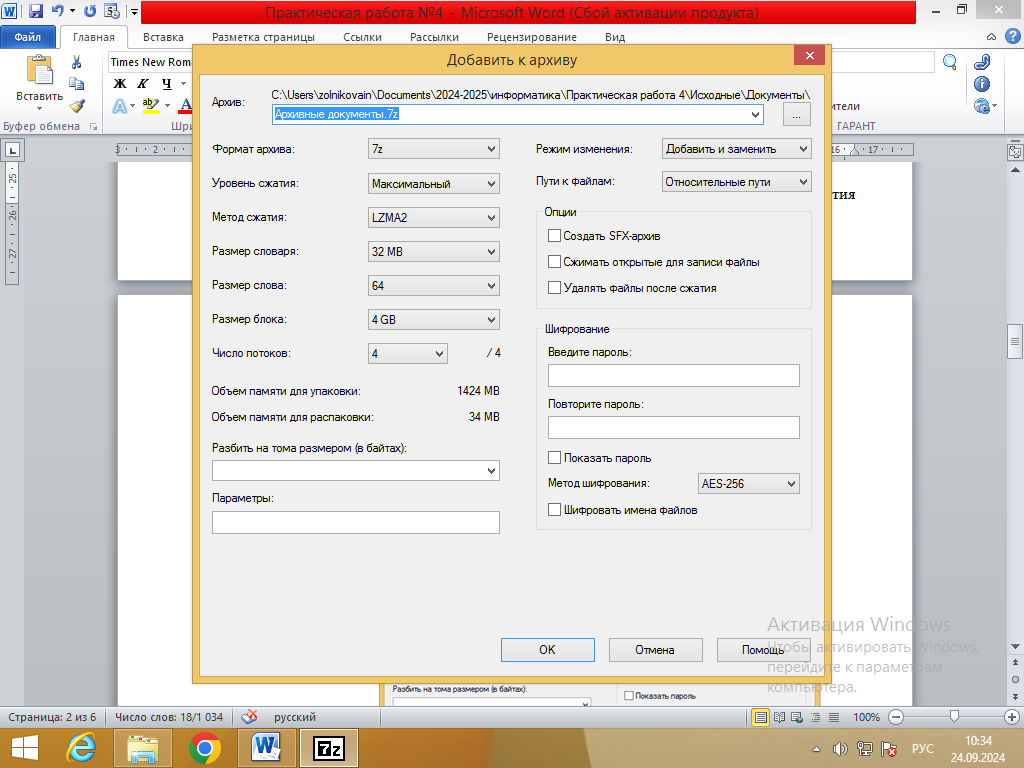
Task: Open the Режим изменения dropdown
Action: coord(737,149)
